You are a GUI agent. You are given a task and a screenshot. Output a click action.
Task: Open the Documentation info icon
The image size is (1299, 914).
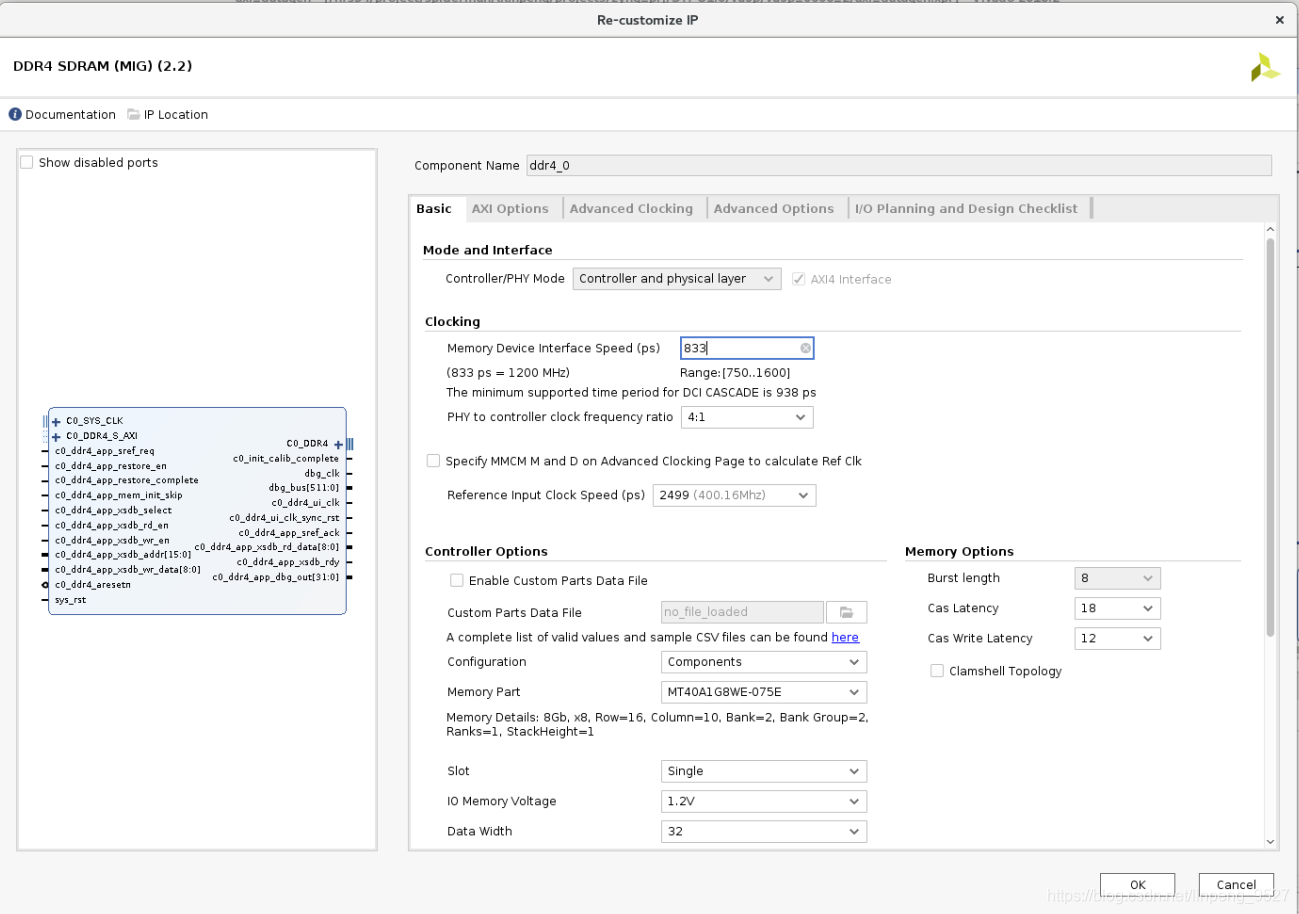click(x=15, y=115)
